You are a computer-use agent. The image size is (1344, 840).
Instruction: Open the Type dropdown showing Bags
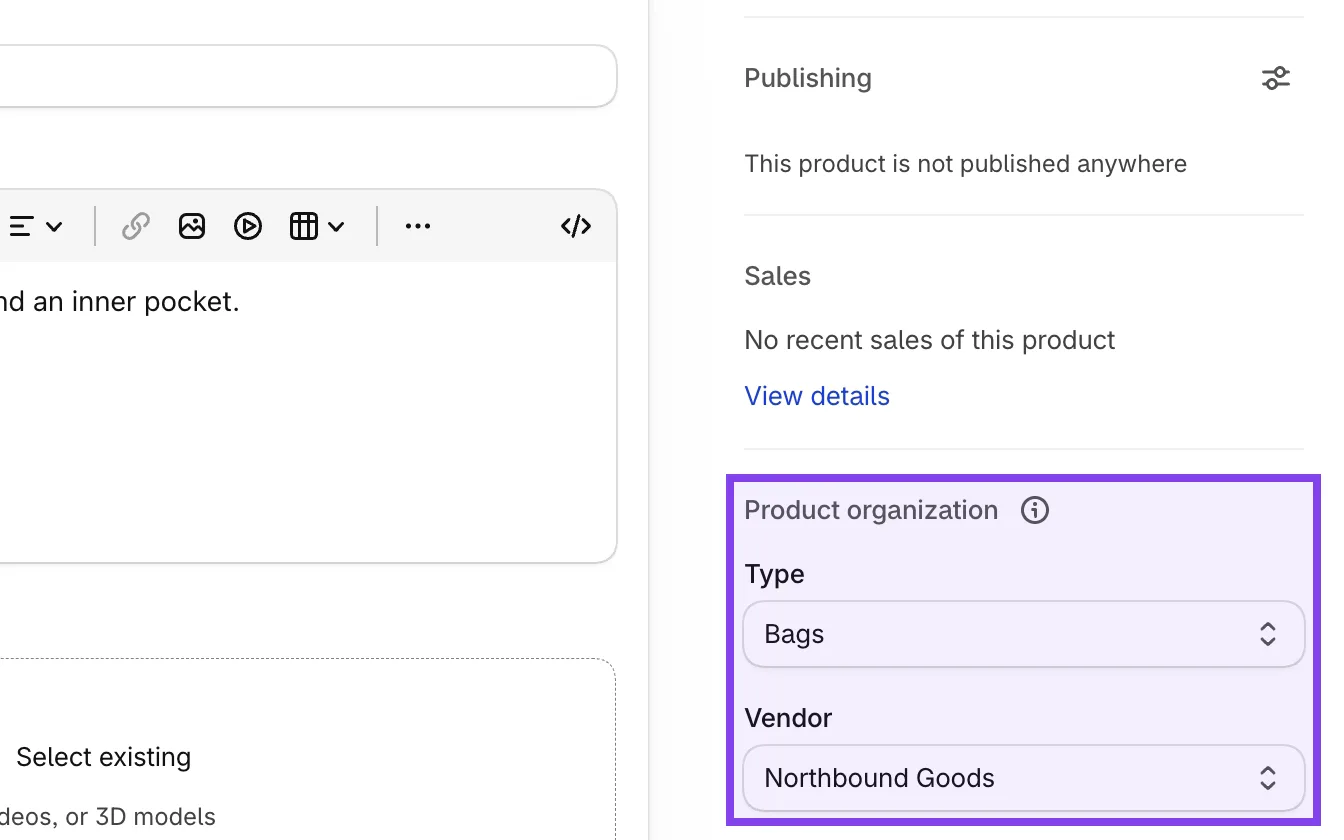1024,634
